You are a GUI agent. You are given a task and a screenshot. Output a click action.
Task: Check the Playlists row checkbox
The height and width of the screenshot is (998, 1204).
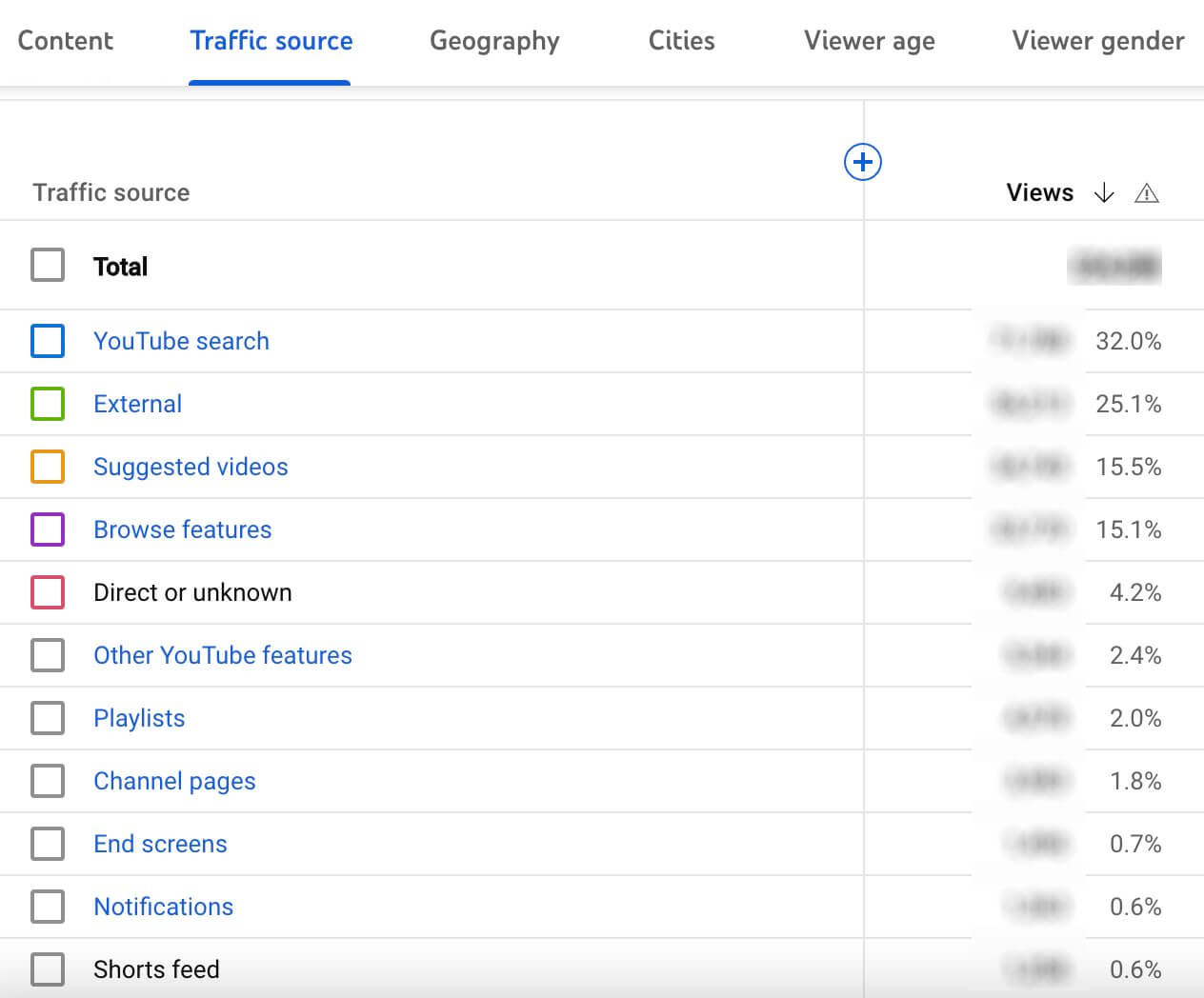click(48, 718)
